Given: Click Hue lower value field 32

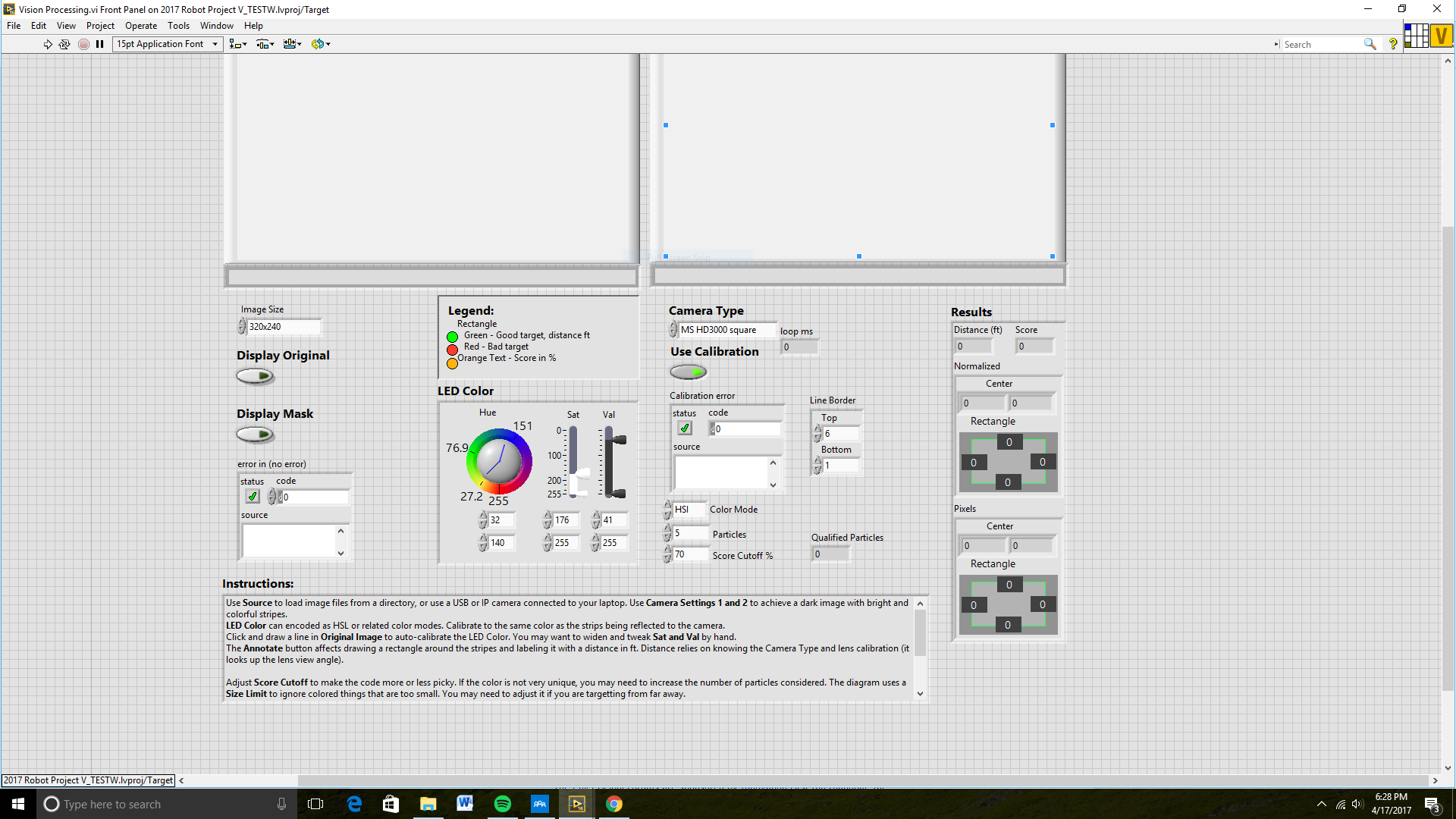Looking at the screenshot, I should tap(501, 520).
